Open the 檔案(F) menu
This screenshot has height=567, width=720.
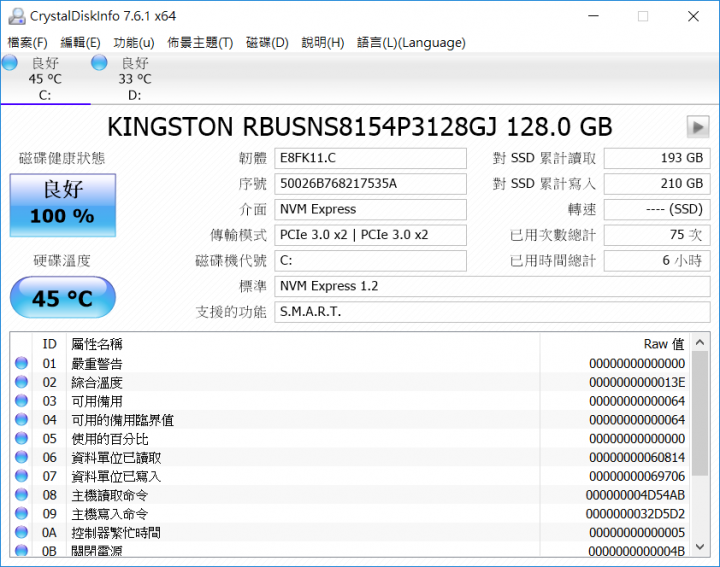click(28, 43)
